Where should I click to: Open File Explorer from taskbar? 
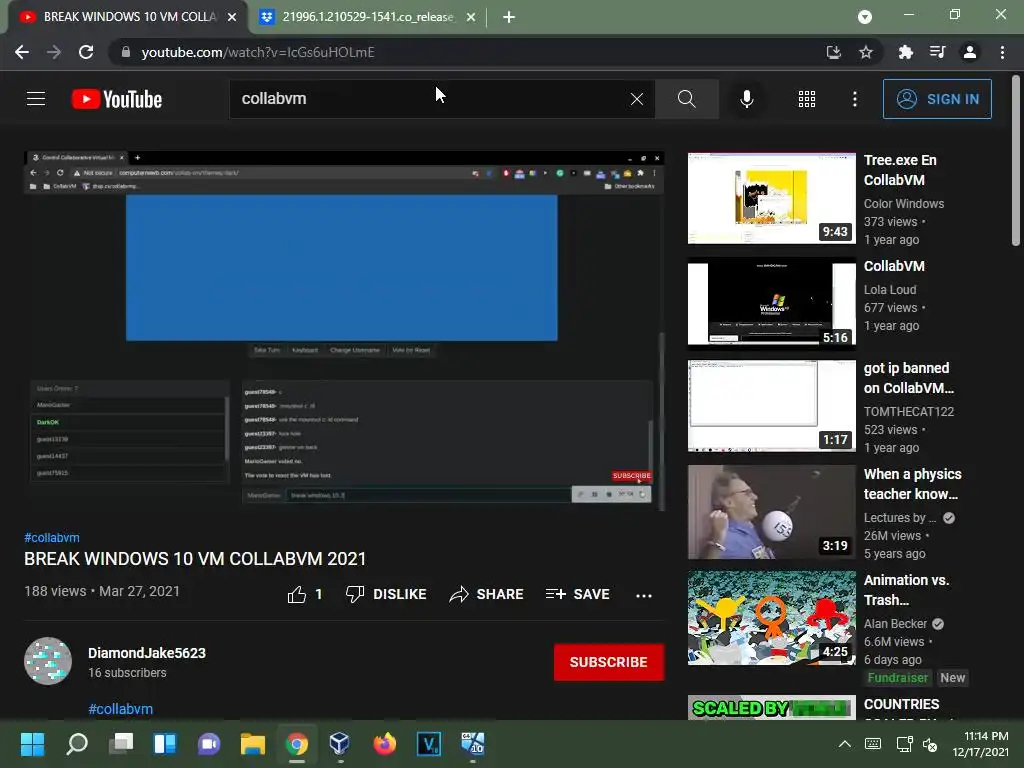[253, 744]
